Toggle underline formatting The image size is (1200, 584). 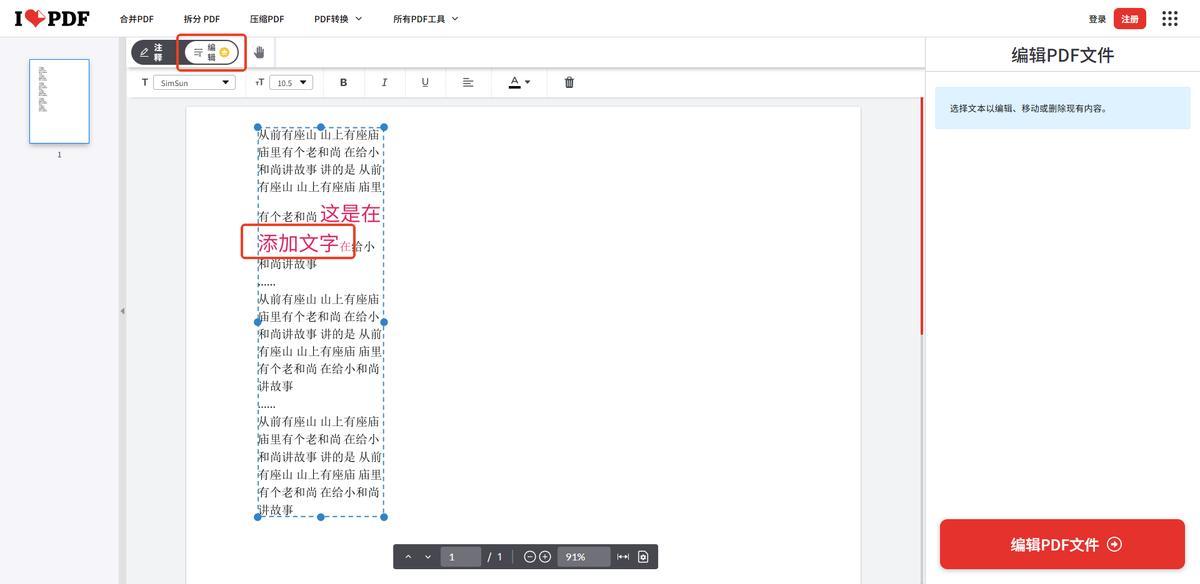coord(425,83)
